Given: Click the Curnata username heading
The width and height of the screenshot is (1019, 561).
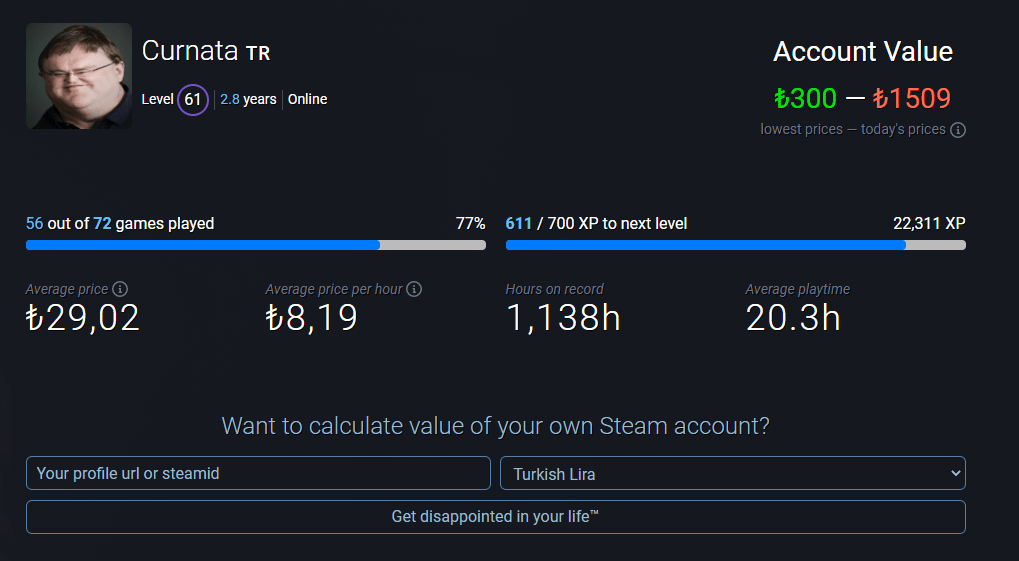Looking at the screenshot, I should pyautogui.click(x=190, y=51).
